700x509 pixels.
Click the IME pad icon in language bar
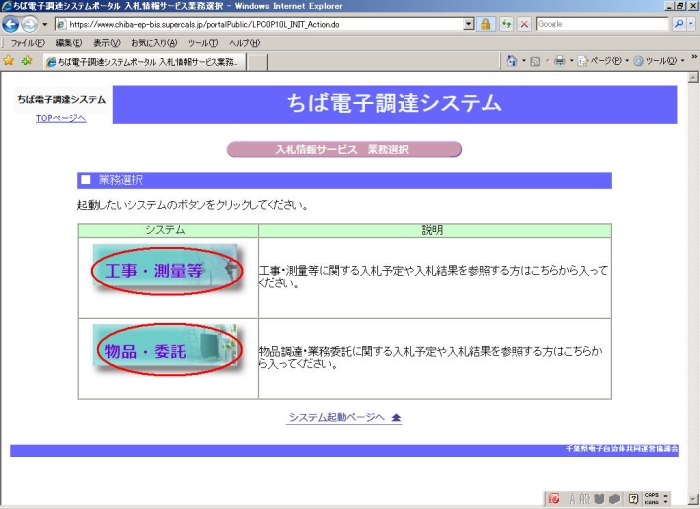pyautogui.click(x=599, y=499)
